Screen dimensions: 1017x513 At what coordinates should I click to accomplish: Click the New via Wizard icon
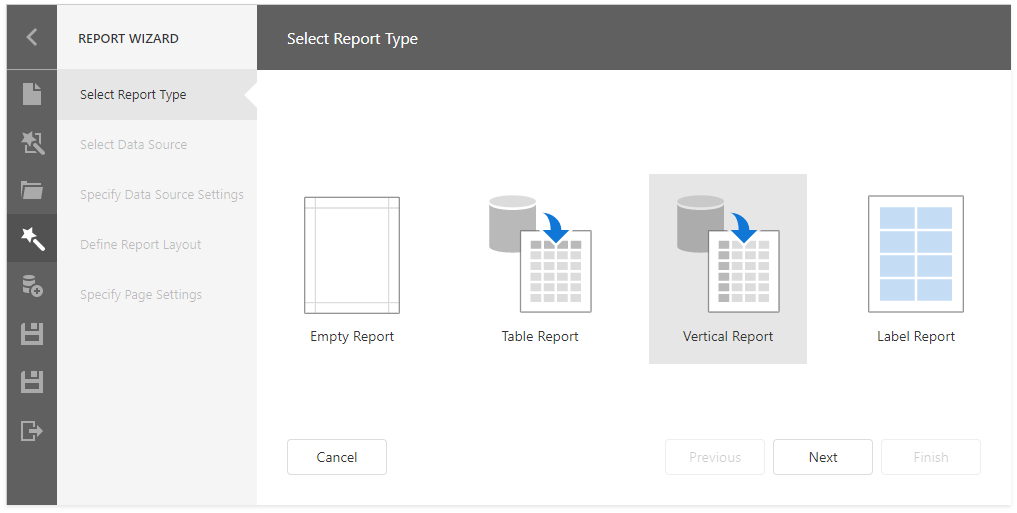(x=32, y=143)
